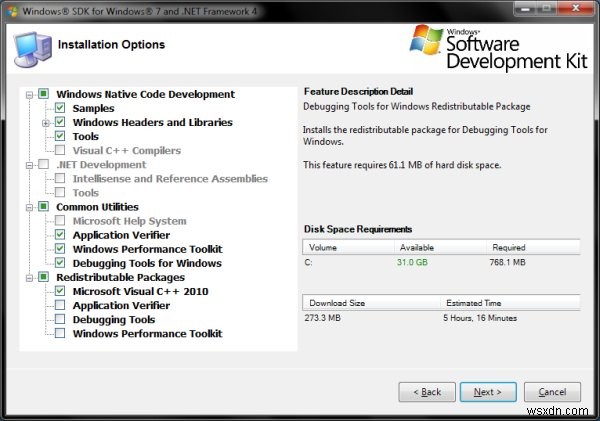Toggle the Common Utilities checkbox
This screenshot has width=600, height=421.
44,207
